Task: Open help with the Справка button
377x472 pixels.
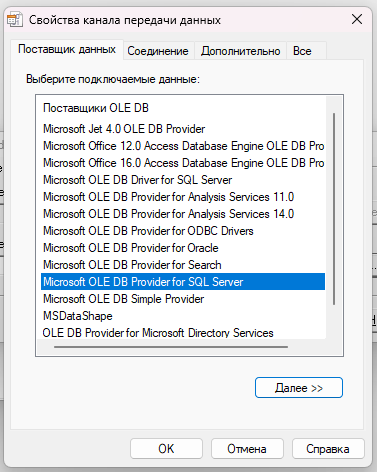Action: (x=328, y=449)
